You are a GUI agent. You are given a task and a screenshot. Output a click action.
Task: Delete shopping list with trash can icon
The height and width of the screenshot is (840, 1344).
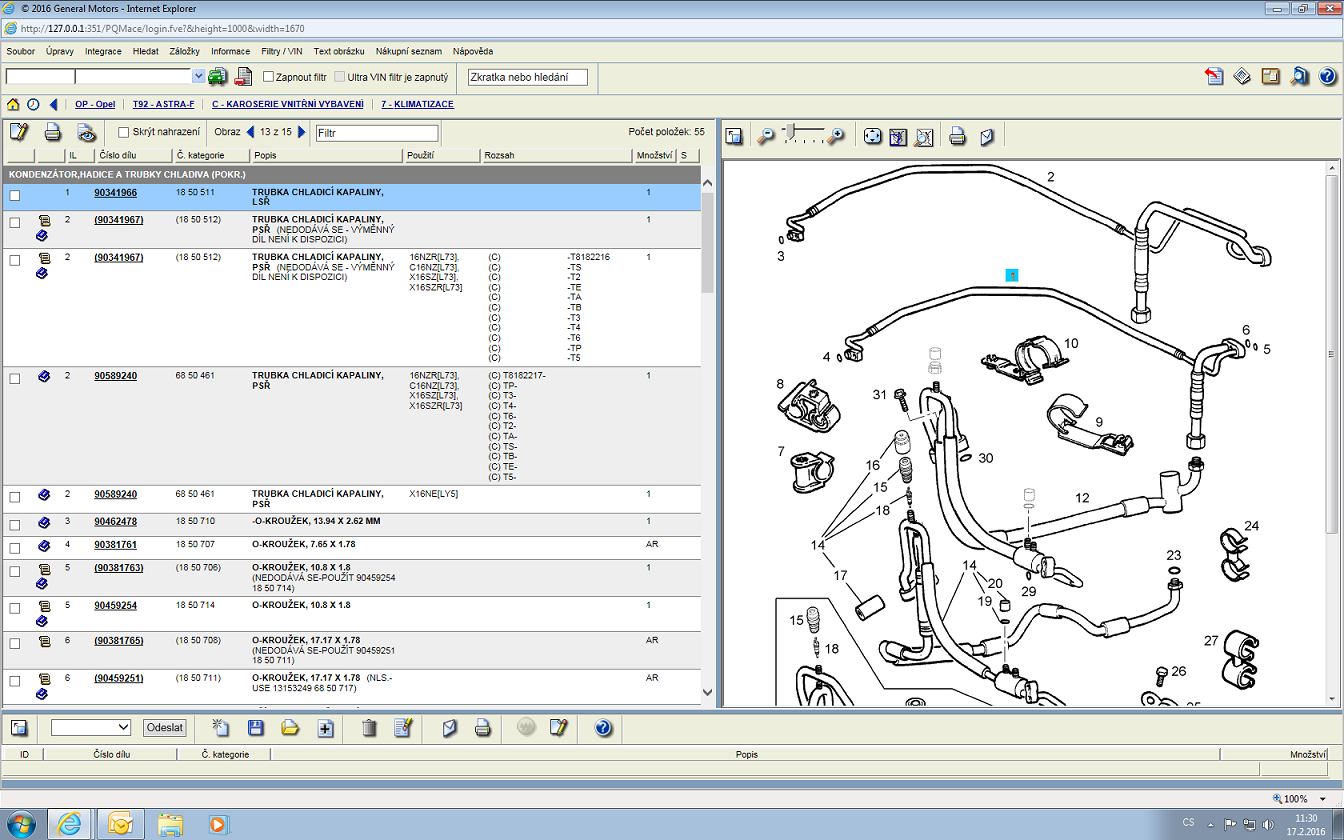coord(369,728)
